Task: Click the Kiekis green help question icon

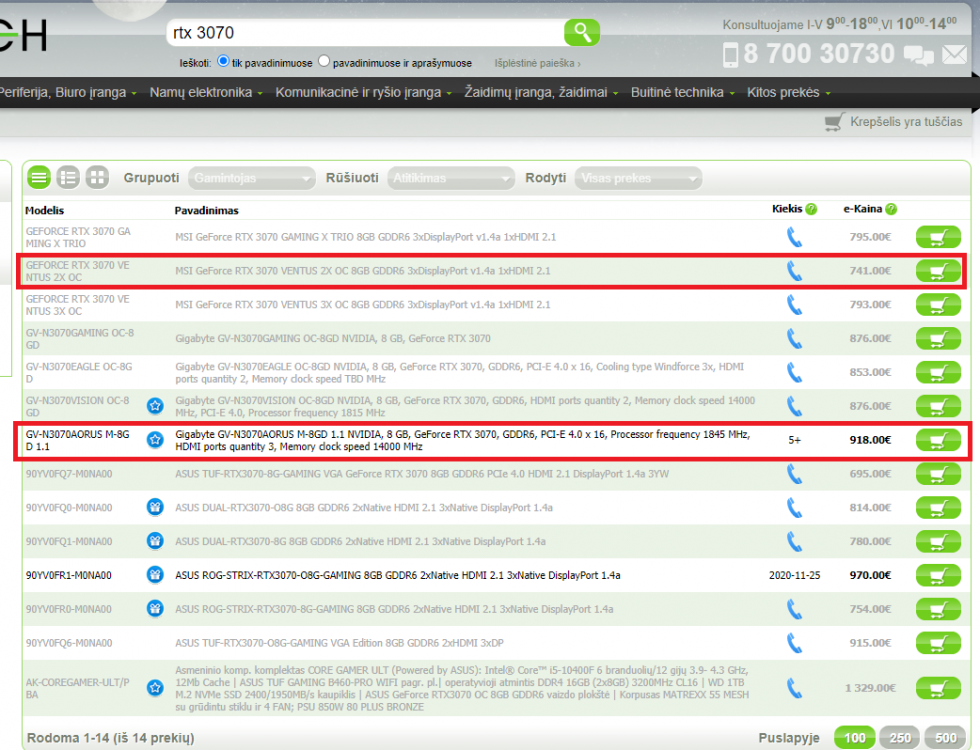Action: 811,209
